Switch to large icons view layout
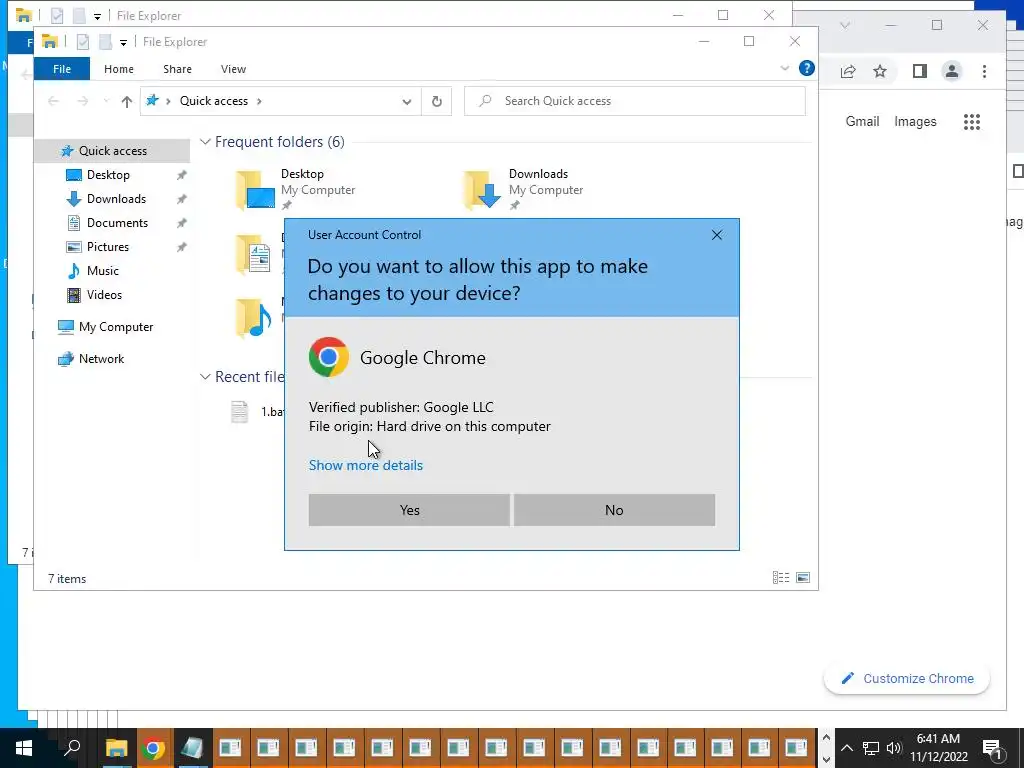This screenshot has height=768, width=1024. pyautogui.click(x=803, y=577)
